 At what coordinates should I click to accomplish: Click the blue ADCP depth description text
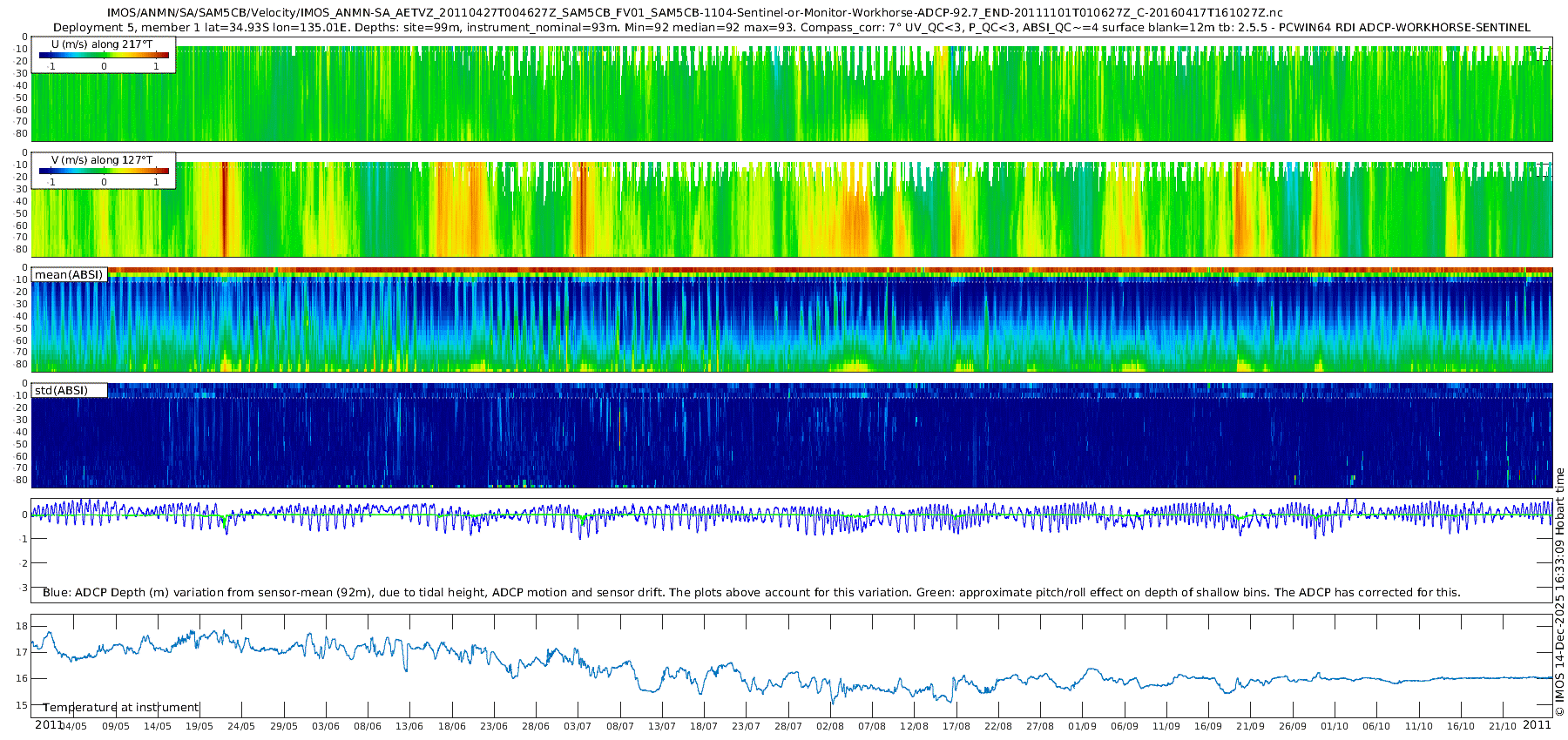(x=751, y=592)
